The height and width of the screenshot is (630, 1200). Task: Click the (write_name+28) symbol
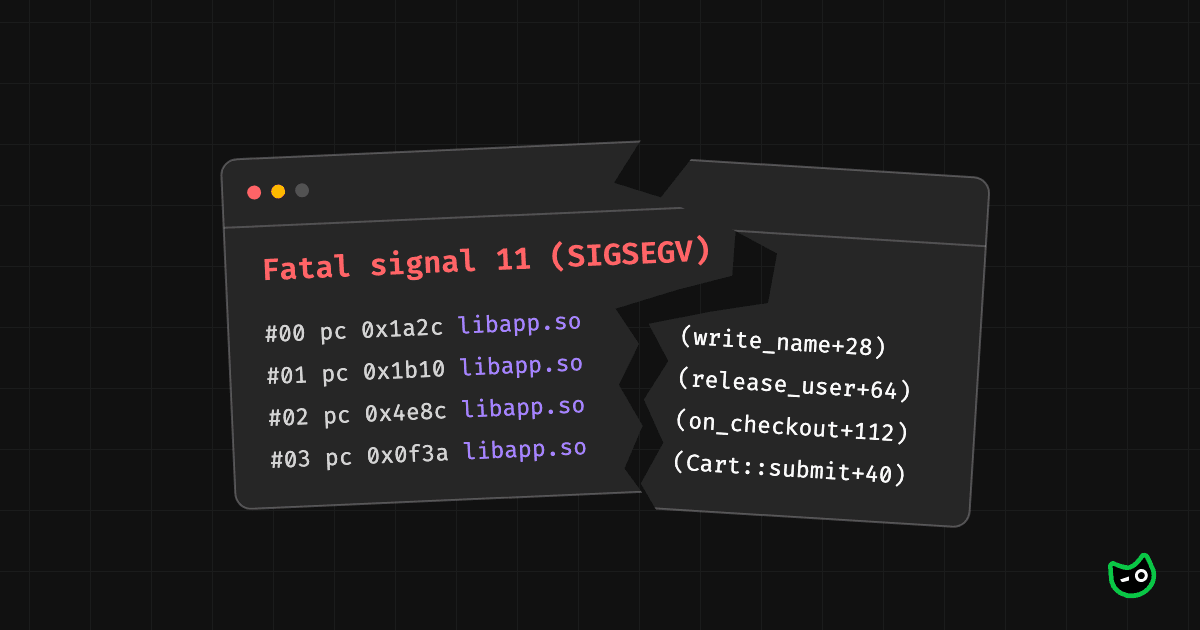tap(782, 344)
